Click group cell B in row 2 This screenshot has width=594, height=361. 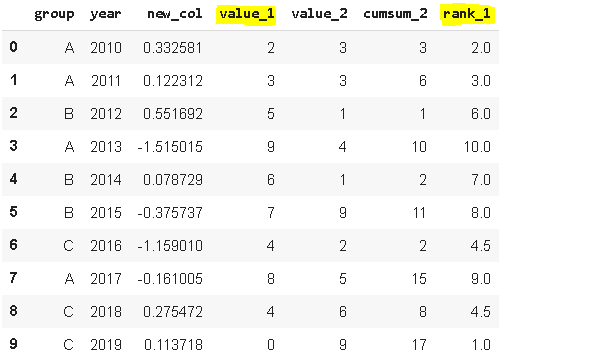coord(69,114)
